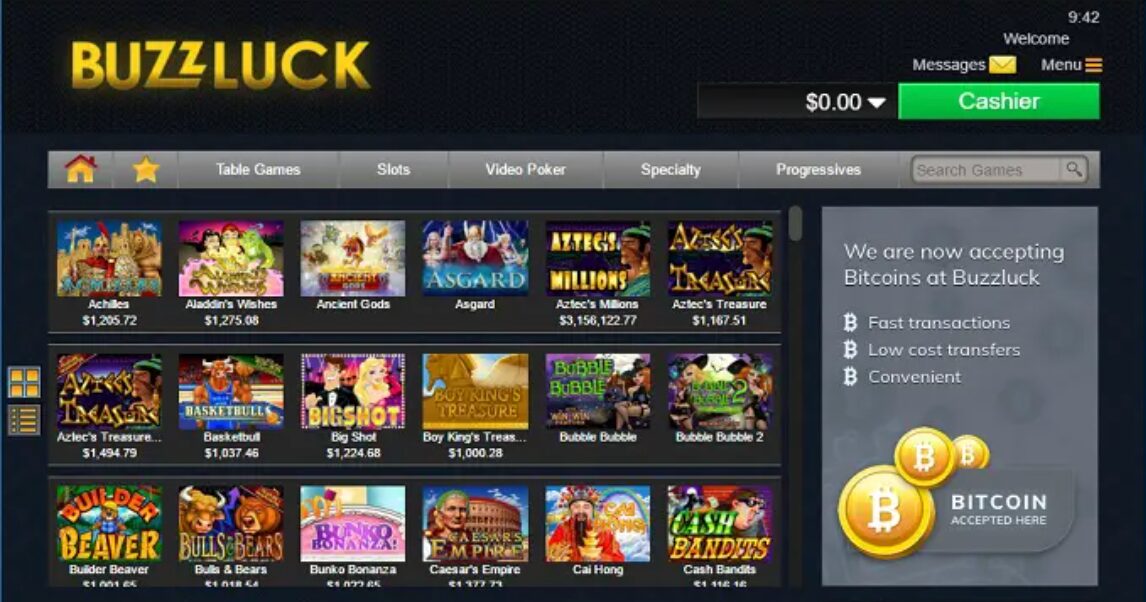The width and height of the screenshot is (1146, 602).
Task: Go to the Home icon tab
Action: coord(80,169)
